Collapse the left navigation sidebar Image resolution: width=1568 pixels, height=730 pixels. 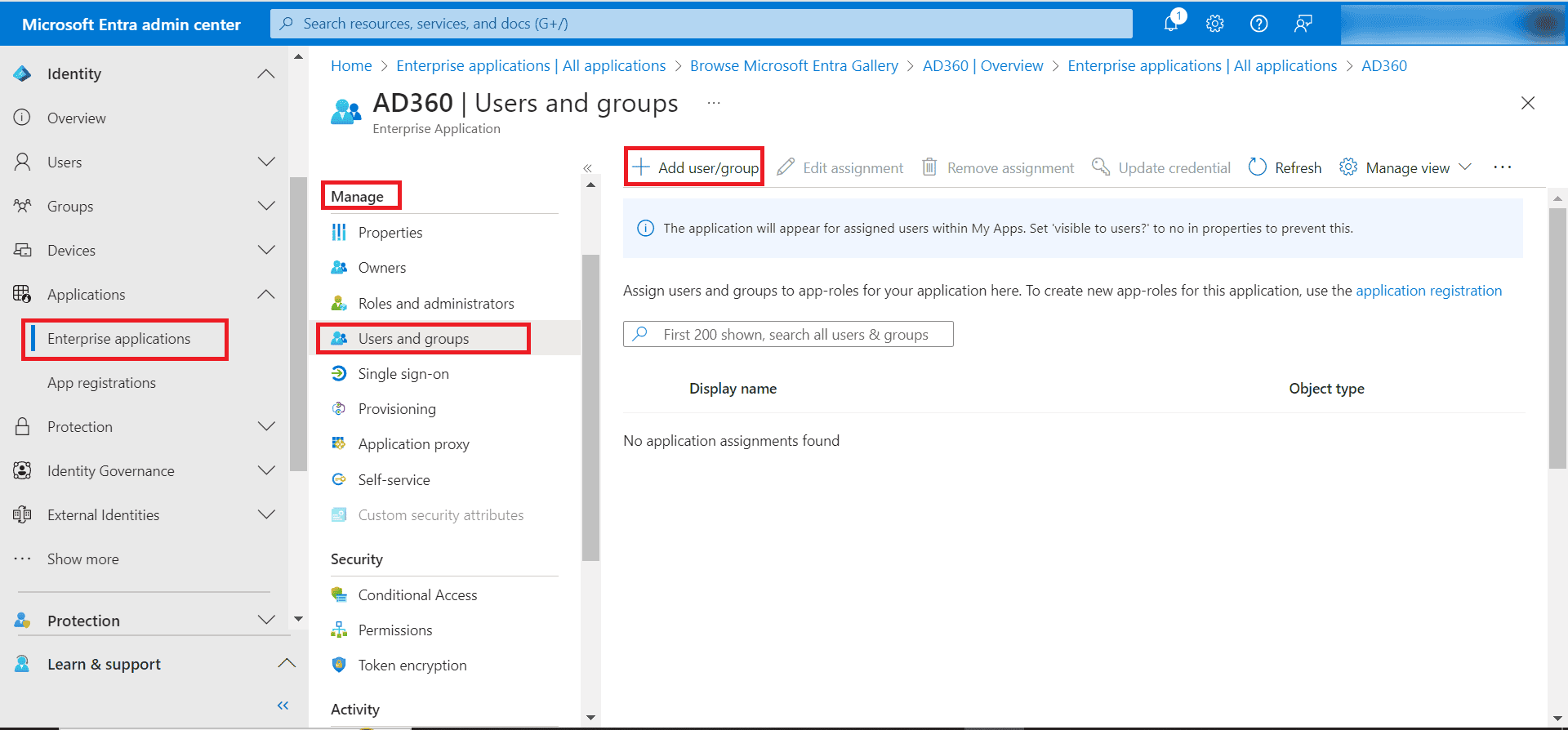(x=283, y=706)
